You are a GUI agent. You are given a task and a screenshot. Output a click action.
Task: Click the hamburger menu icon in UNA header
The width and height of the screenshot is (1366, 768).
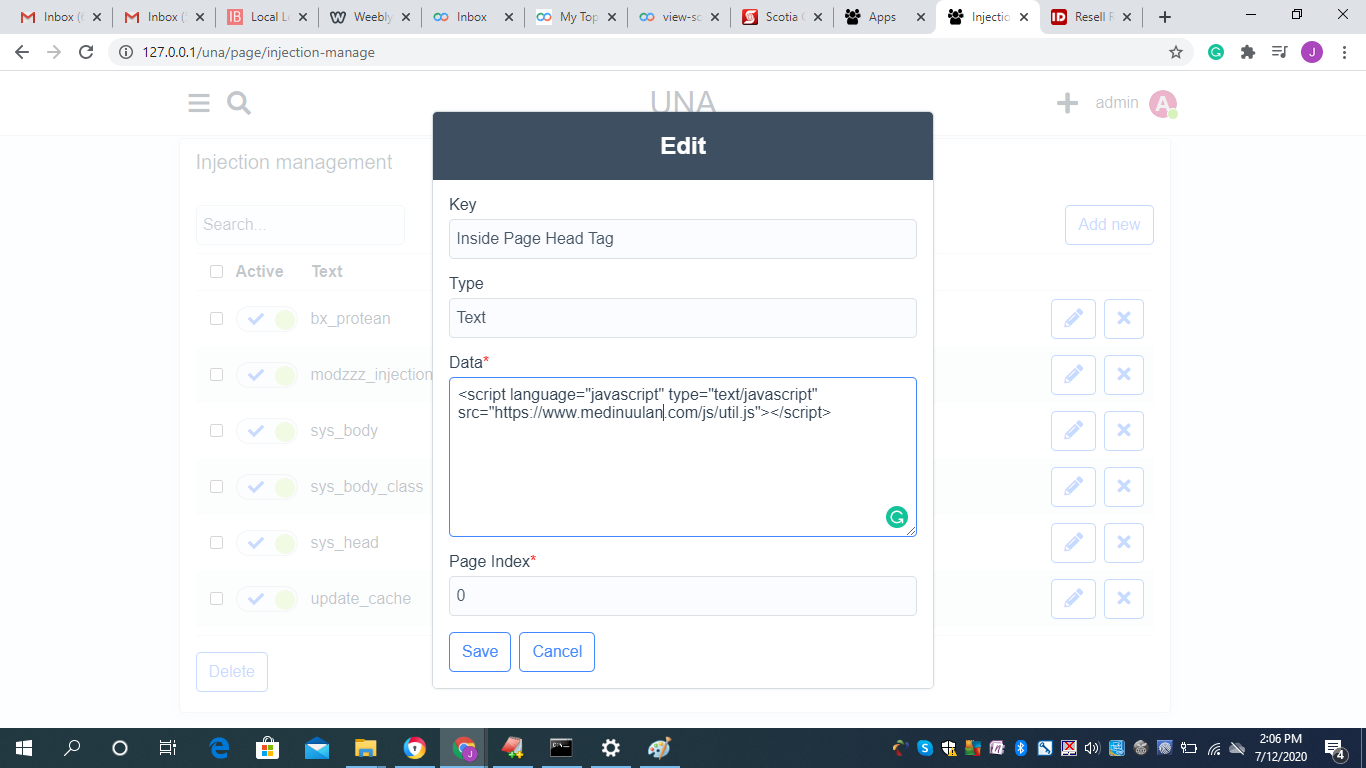199,103
